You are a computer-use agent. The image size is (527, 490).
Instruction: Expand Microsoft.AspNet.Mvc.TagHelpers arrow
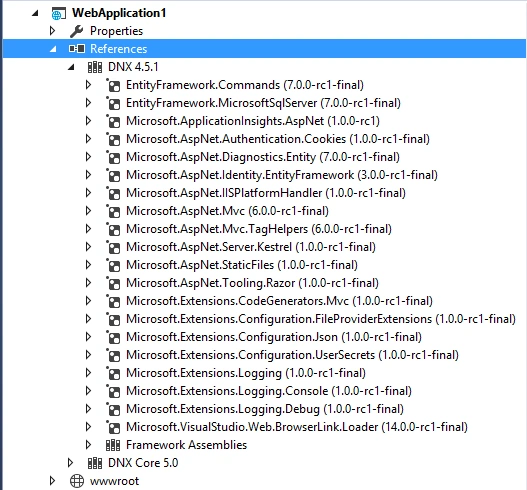88,229
